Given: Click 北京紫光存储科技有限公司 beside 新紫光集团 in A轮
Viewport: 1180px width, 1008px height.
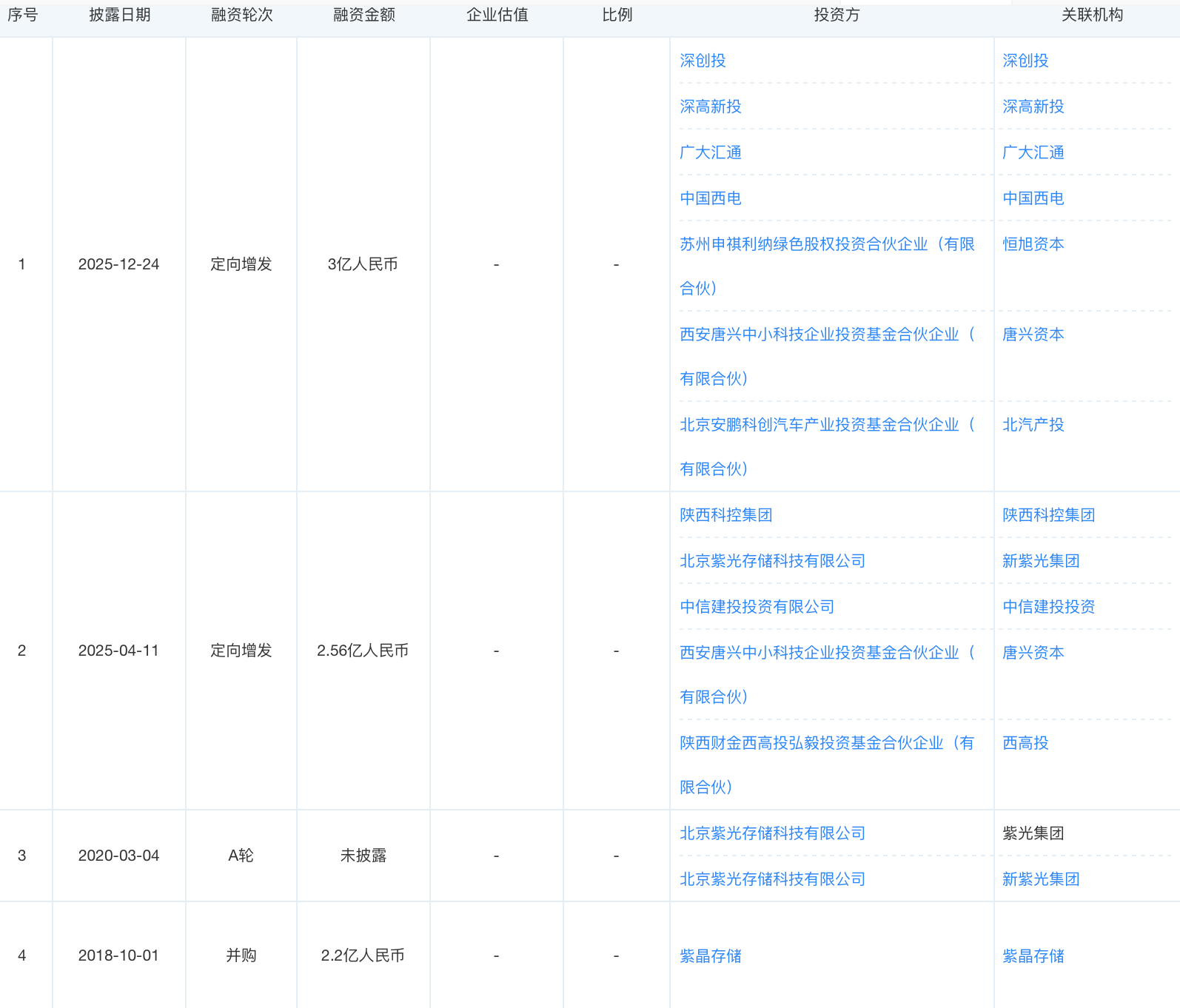Looking at the screenshot, I should [x=773, y=879].
